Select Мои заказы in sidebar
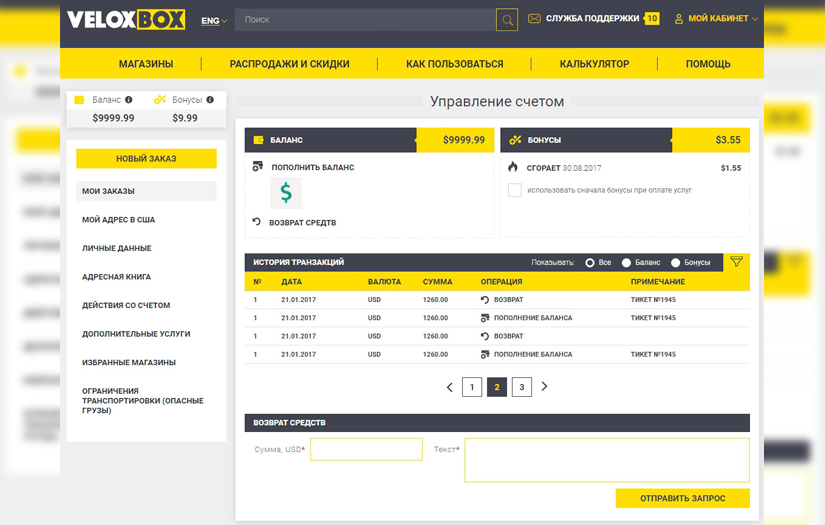The height and width of the screenshot is (525, 825). (146, 191)
